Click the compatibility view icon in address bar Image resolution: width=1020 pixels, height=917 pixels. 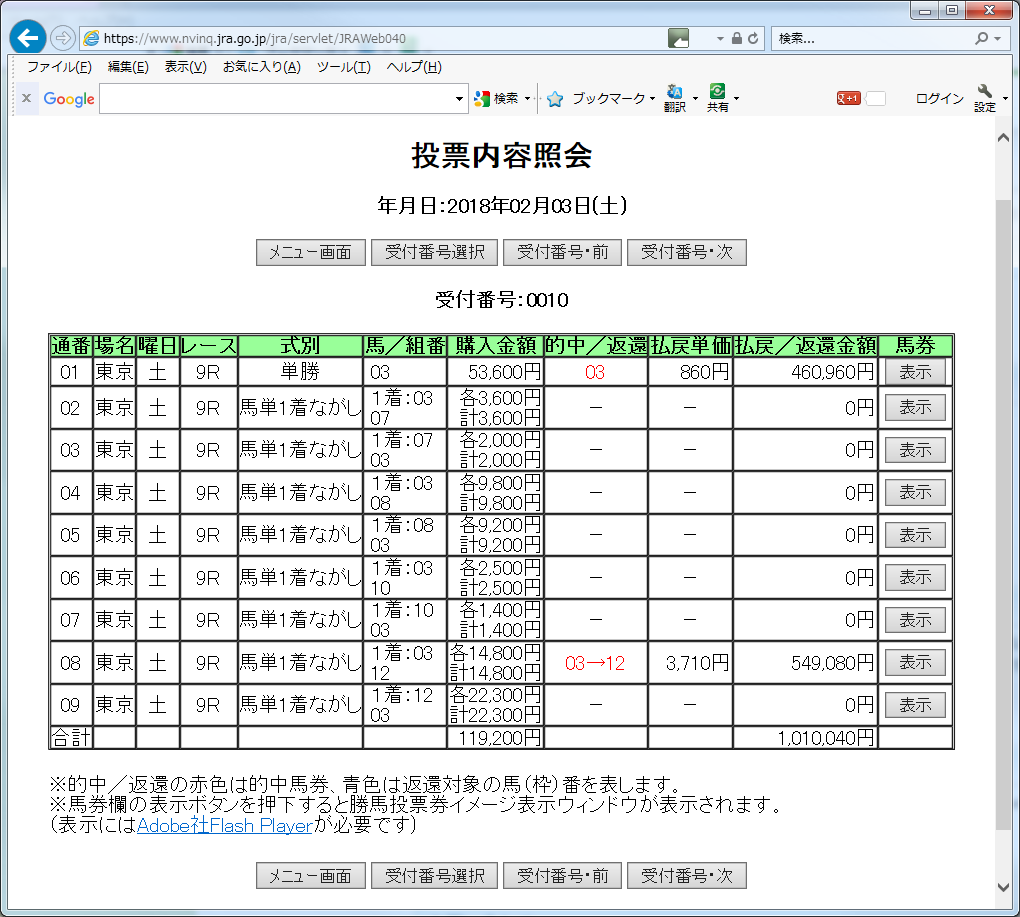(678, 38)
